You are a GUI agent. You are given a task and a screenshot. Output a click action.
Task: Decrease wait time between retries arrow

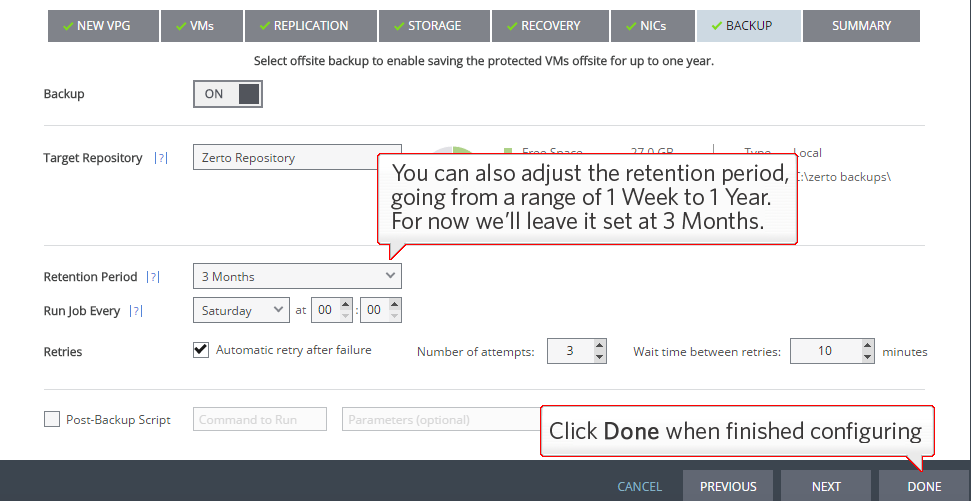coord(868,357)
